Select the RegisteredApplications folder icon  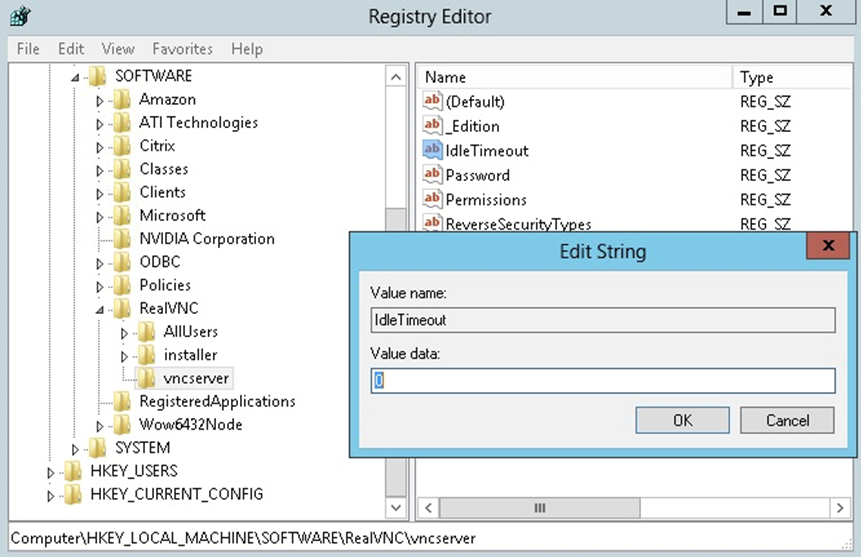click(x=122, y=401)
